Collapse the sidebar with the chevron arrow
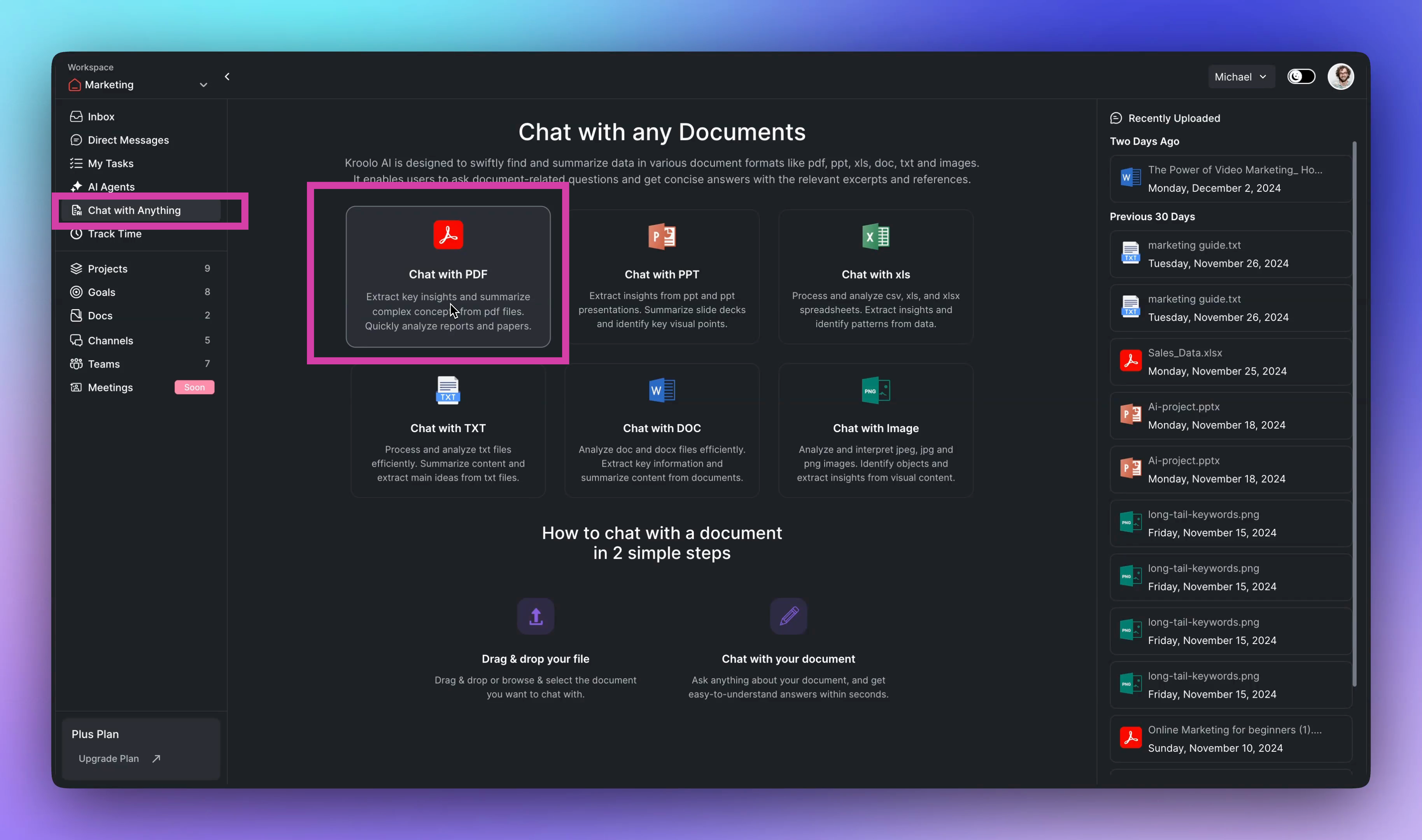The image size is (1422, 840). (227, 76)
